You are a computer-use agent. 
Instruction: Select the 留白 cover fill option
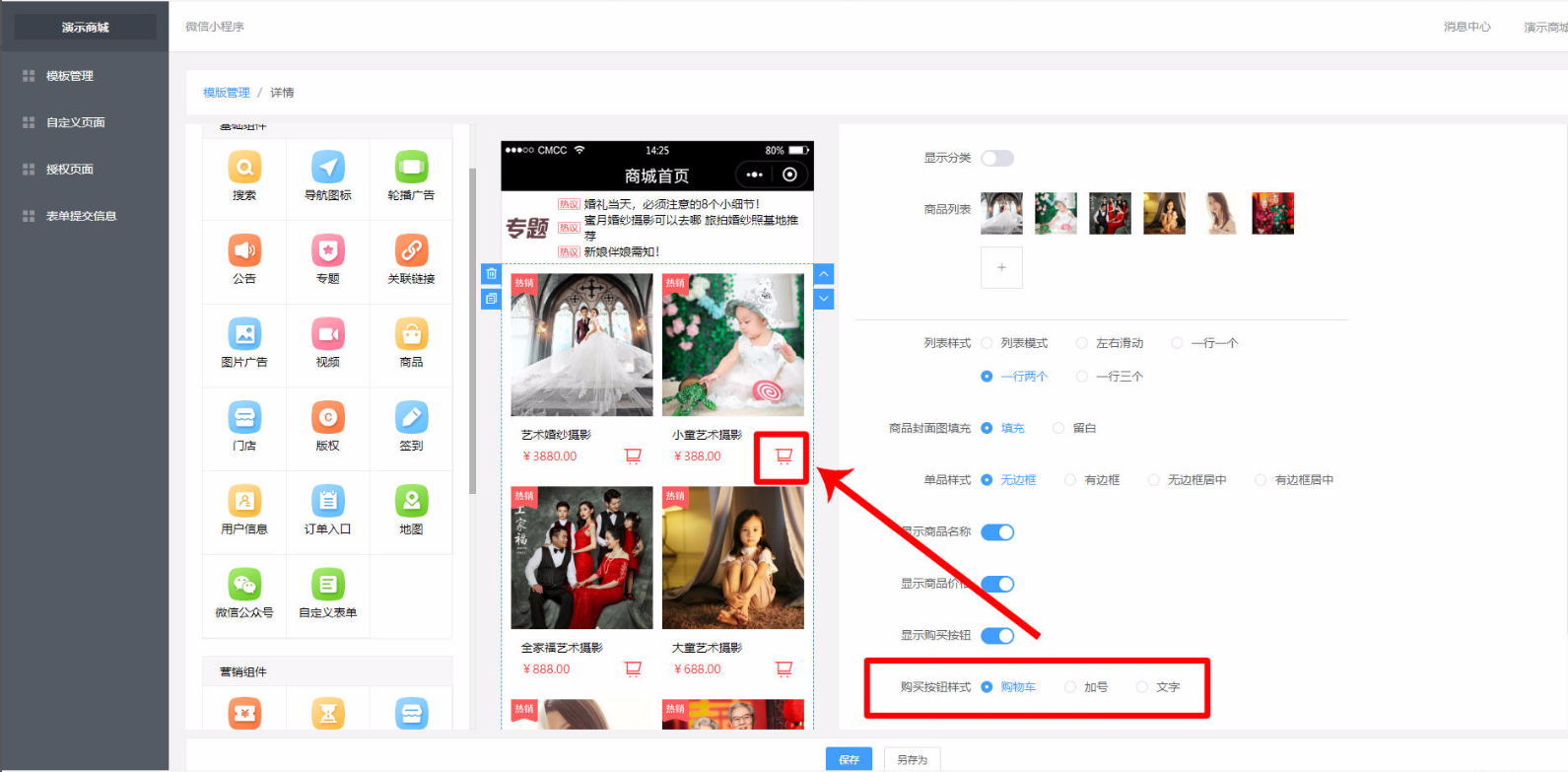click(x=1074, y=428)
